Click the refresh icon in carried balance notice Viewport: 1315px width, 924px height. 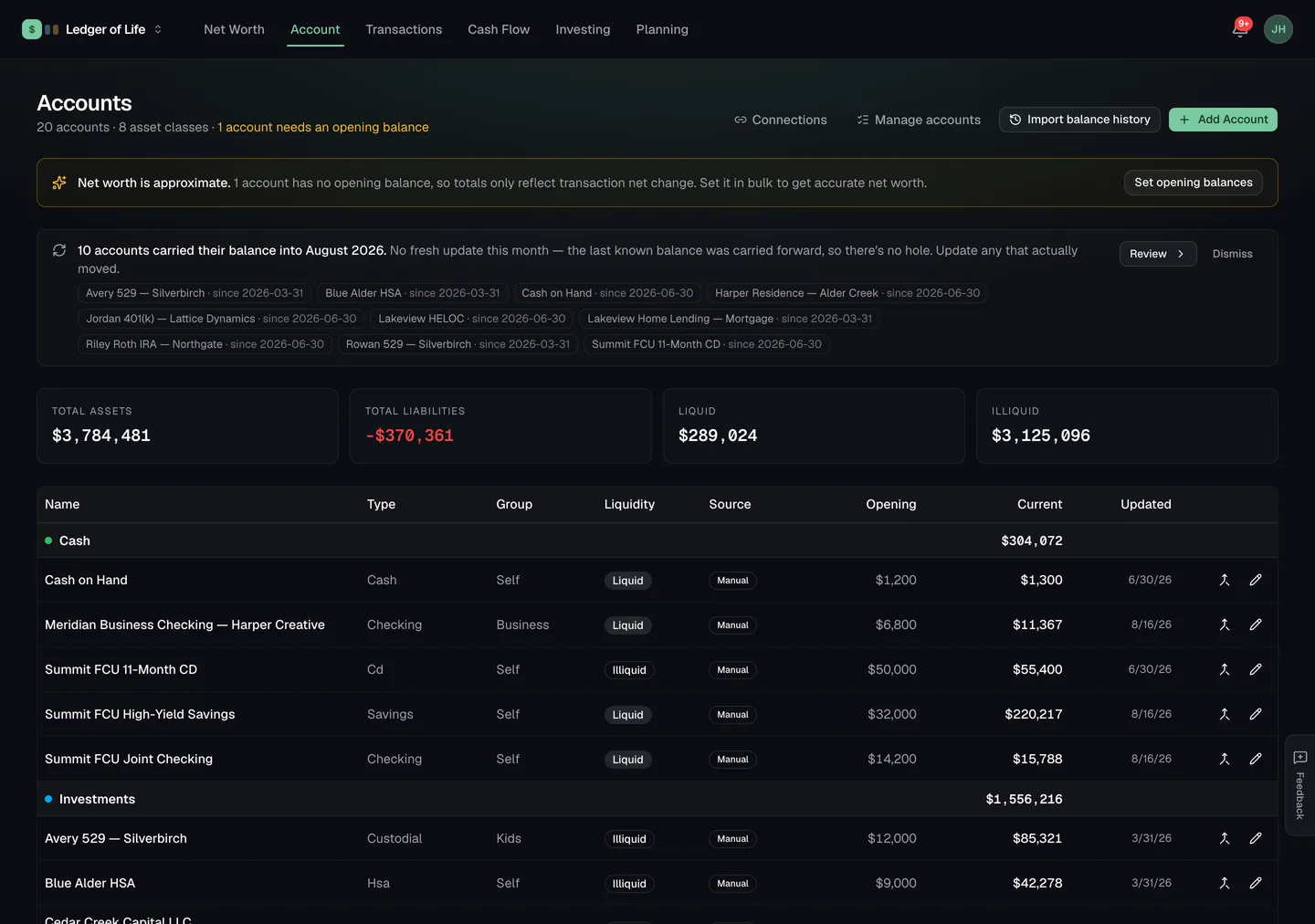(x=59, y=250)
